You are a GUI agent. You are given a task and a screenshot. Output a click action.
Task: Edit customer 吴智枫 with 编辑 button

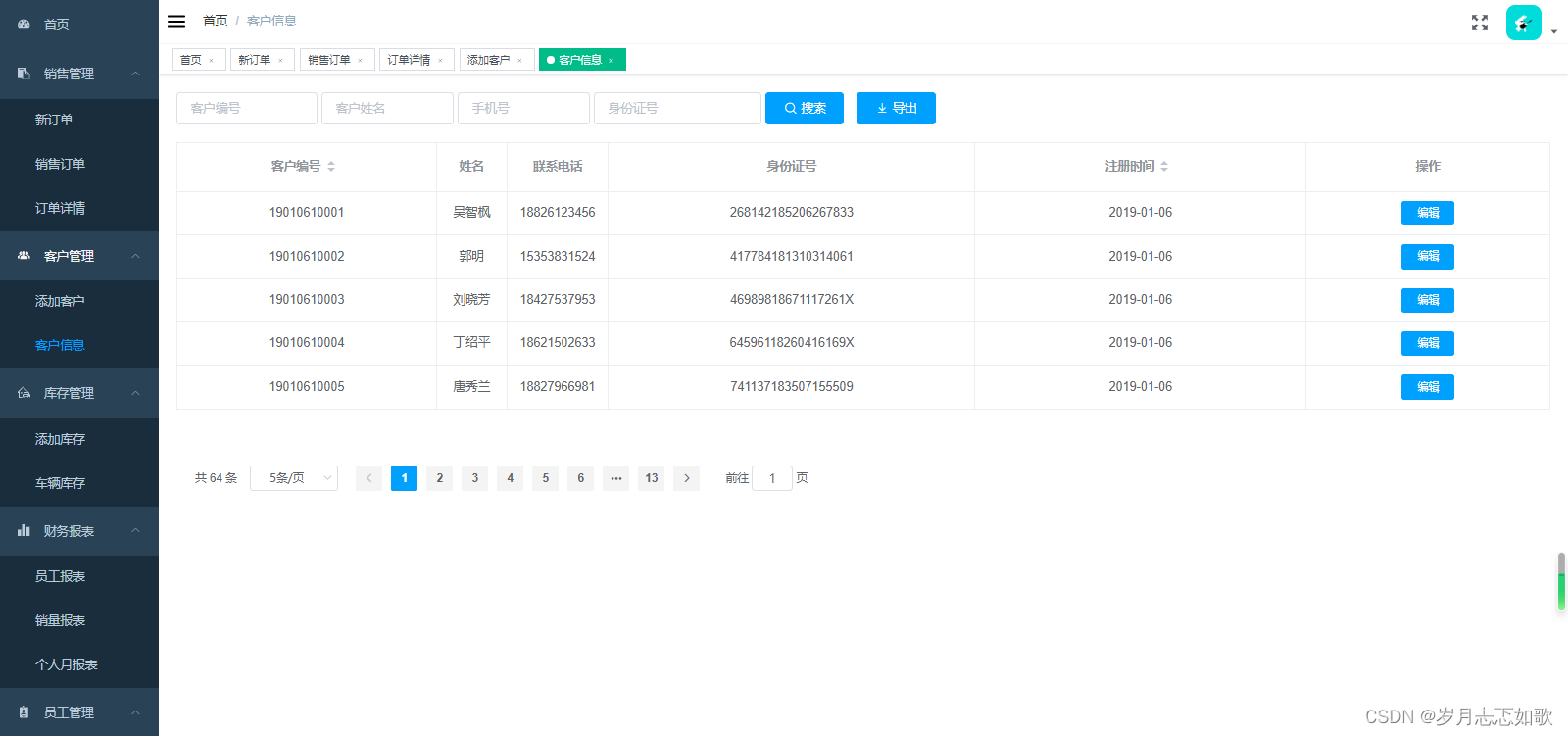(1428, 213)
